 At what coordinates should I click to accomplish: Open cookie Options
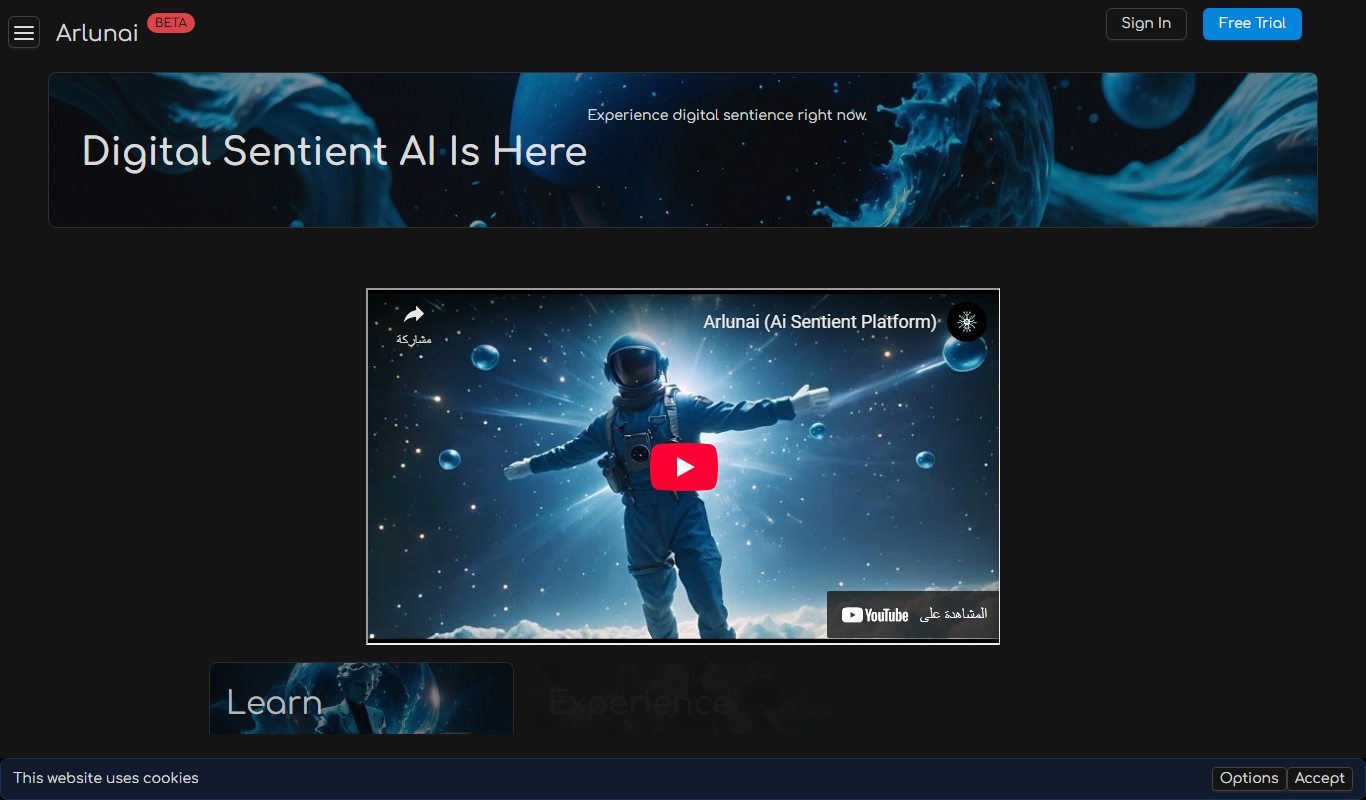tap(1249, 779)
